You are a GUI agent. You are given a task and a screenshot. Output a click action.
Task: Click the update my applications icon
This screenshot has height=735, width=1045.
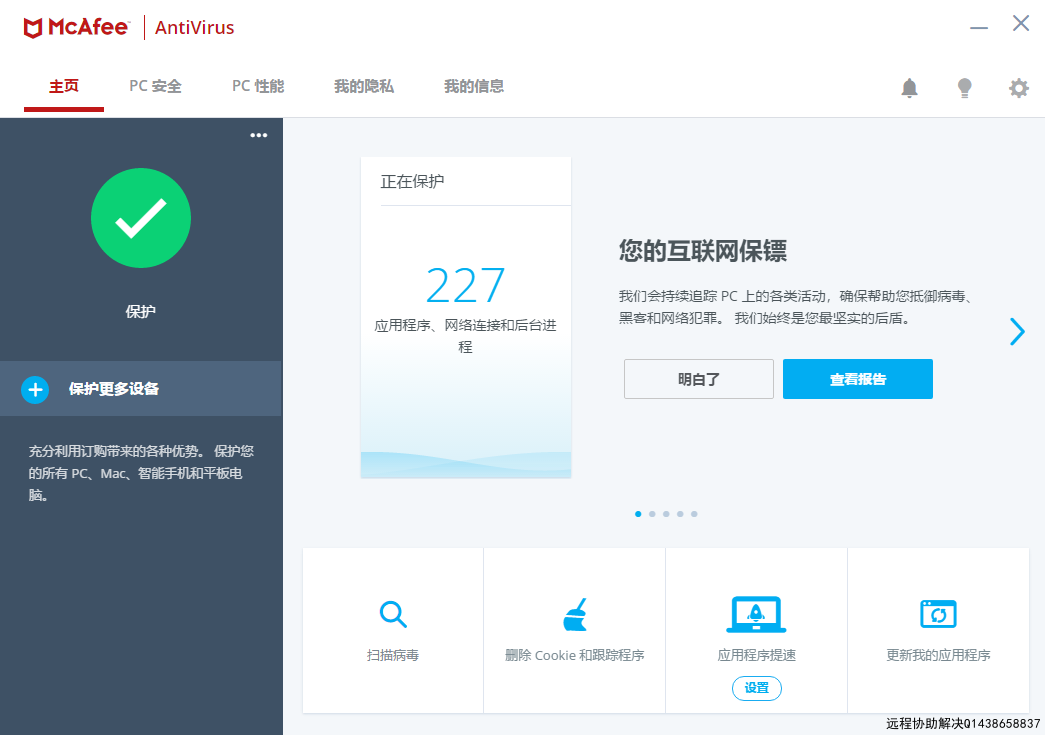938,614
